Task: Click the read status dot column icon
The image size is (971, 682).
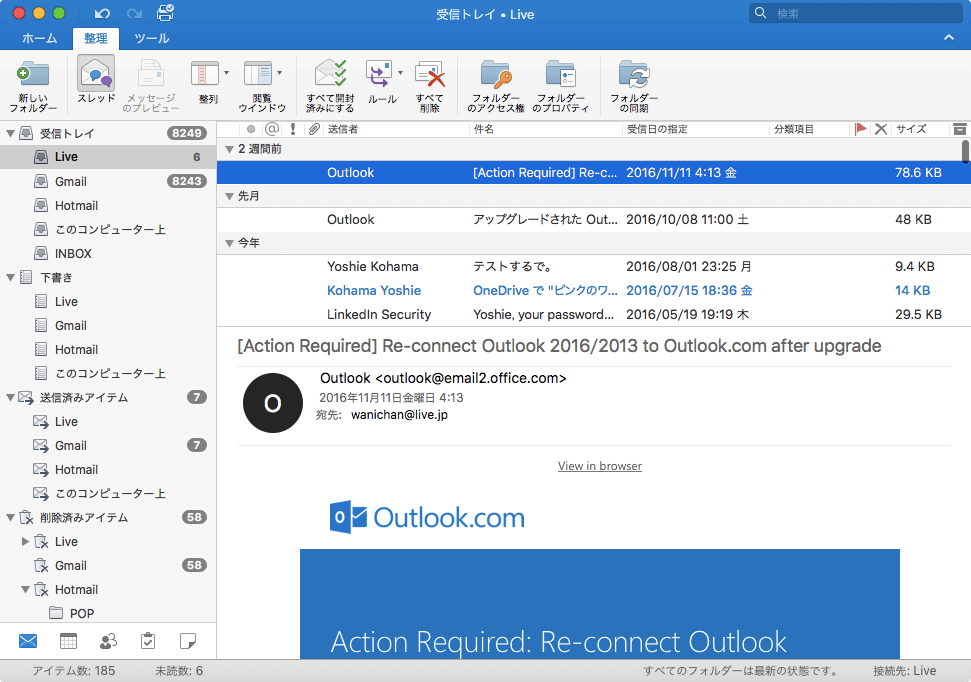Action: [x=251, y=129]
